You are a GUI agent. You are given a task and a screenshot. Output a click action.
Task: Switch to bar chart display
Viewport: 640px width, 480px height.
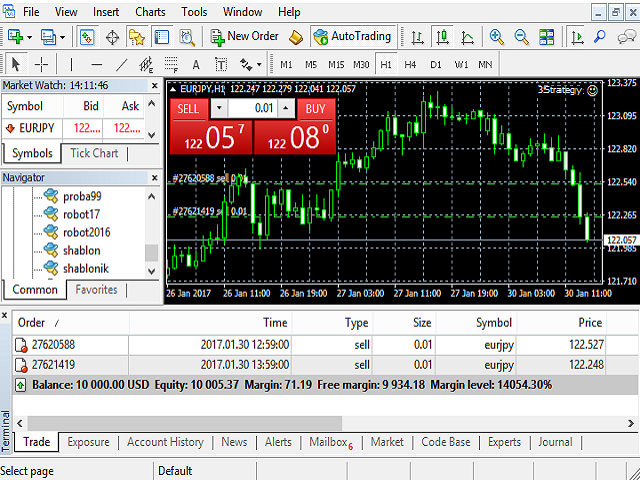(417, 37)
